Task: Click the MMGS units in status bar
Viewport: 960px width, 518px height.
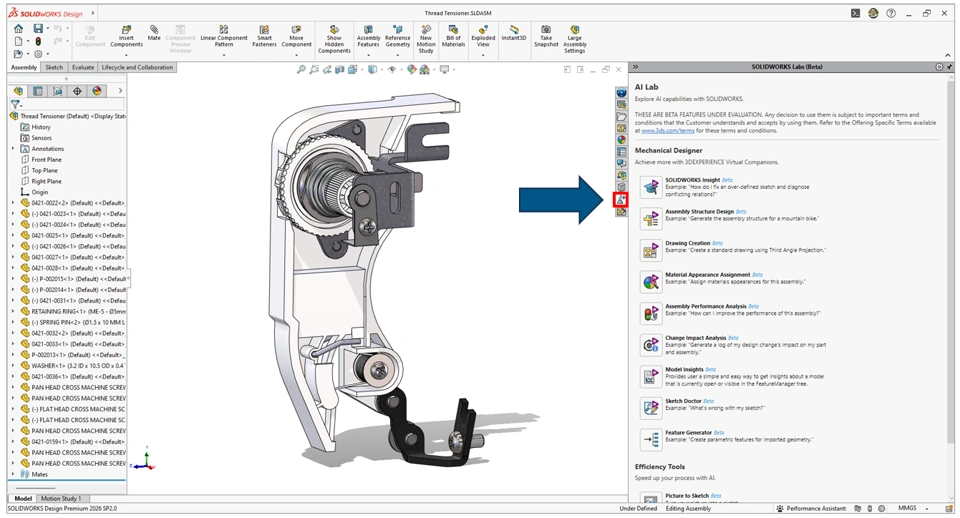Action: pyautogui.click(x=907, y=508)
